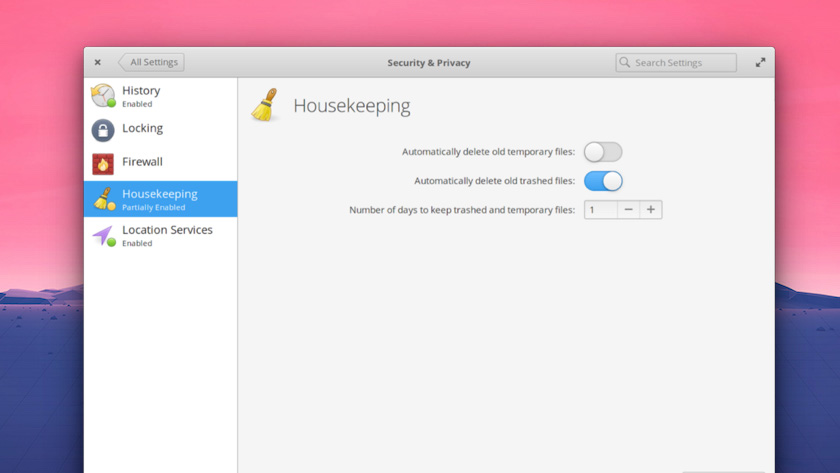
Task: Disable automatically delete old trashed files
Action: [x=603, y=181]
